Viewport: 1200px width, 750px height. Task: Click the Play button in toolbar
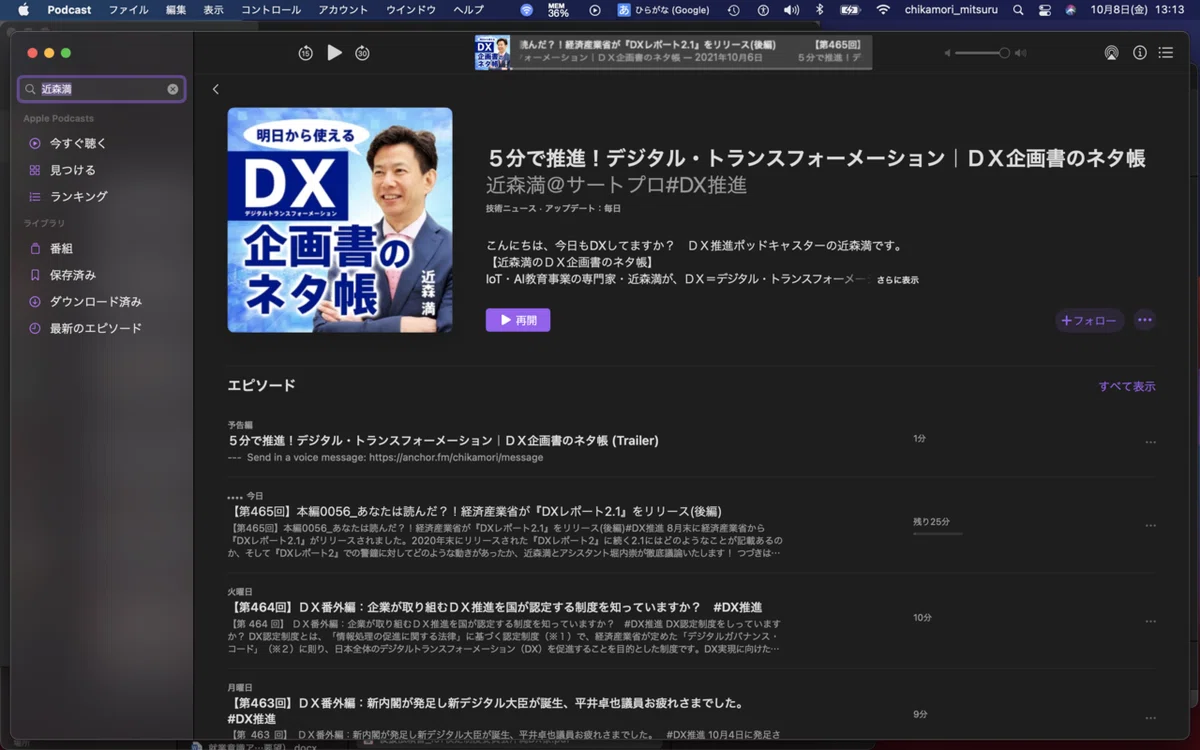click(x=334, y=52)
